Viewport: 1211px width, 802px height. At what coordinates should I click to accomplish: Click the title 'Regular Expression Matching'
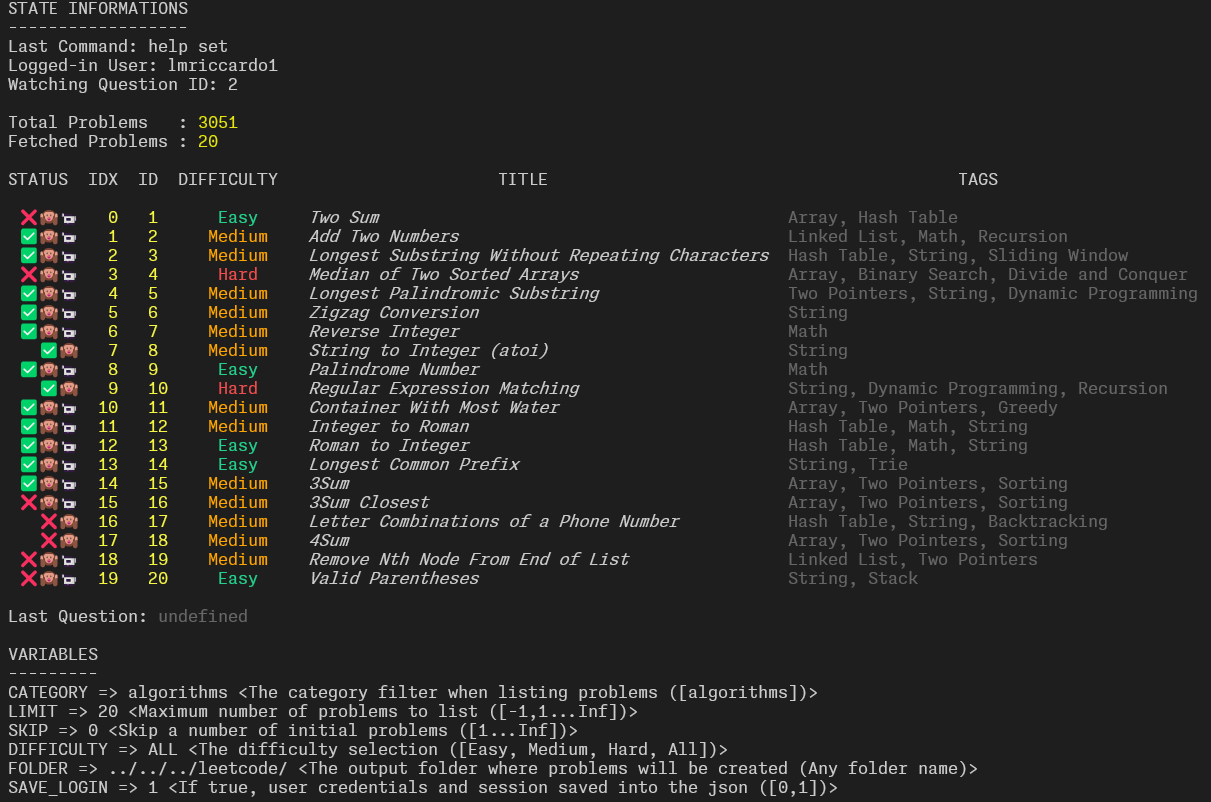coord(444,388)
